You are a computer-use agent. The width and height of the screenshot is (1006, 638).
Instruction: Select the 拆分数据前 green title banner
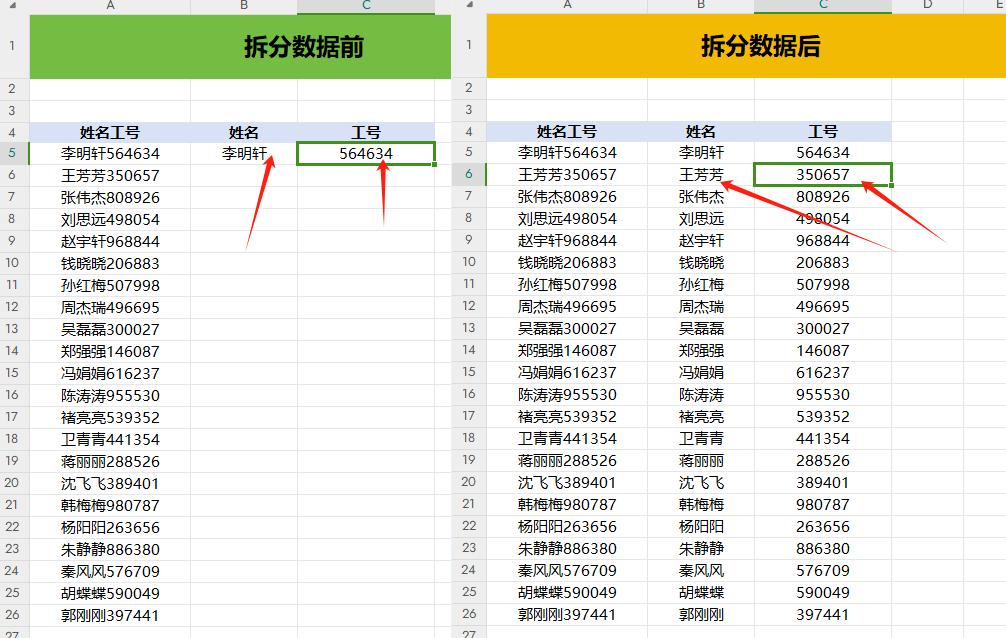(240, 46)
